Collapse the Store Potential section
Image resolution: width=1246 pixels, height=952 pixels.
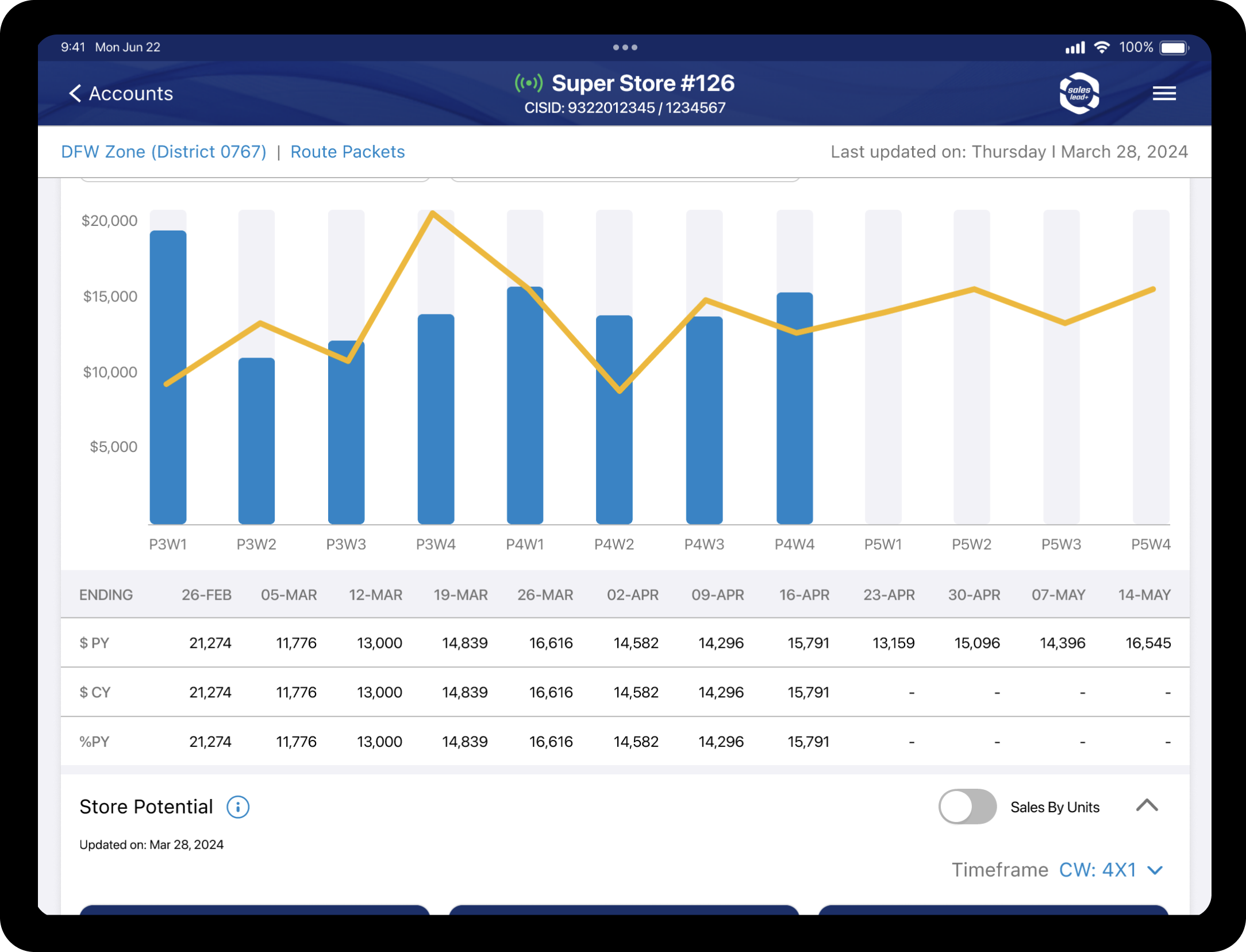[x=1147, y=806]
